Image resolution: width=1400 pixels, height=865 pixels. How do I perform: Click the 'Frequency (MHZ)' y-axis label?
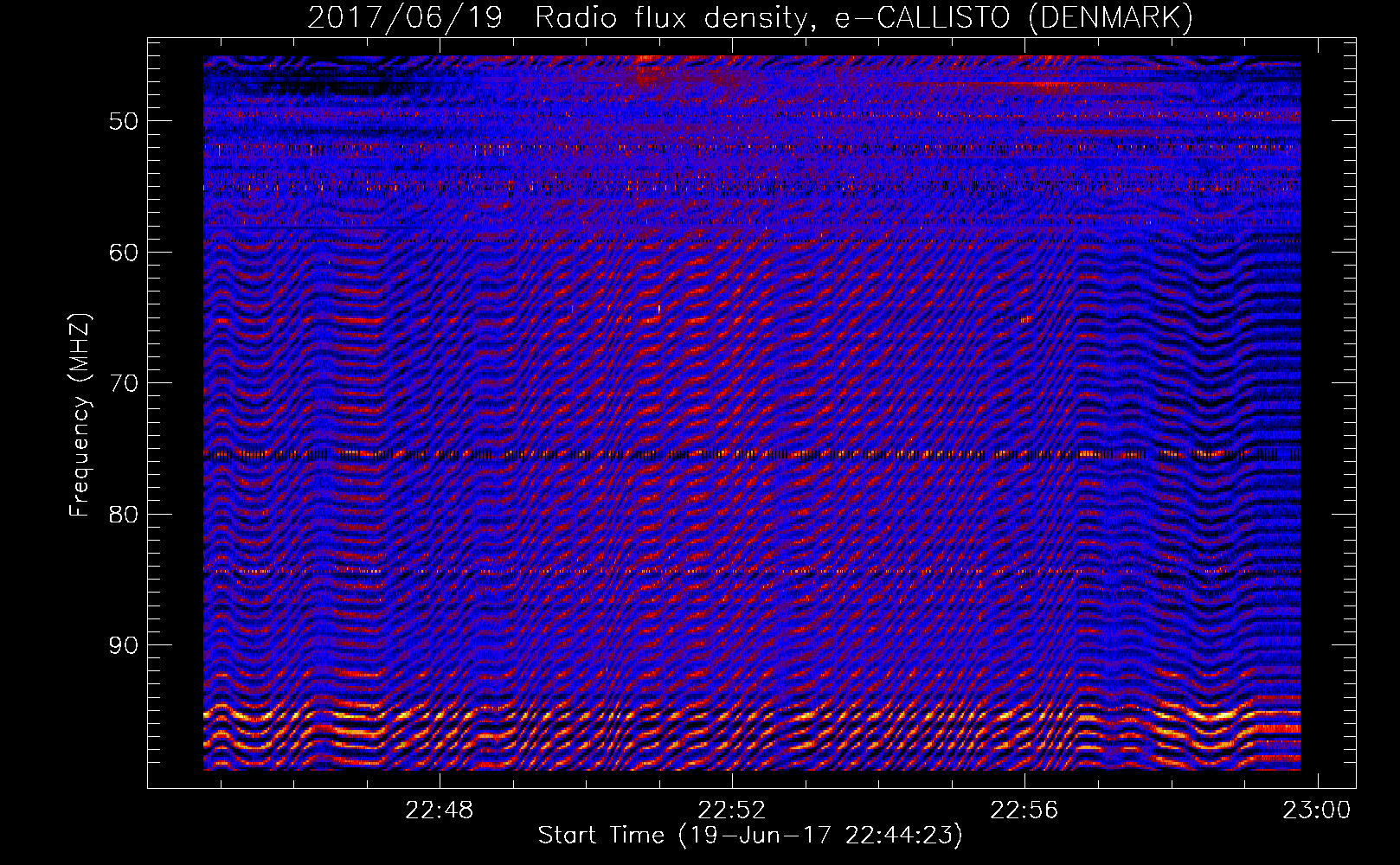80,415
